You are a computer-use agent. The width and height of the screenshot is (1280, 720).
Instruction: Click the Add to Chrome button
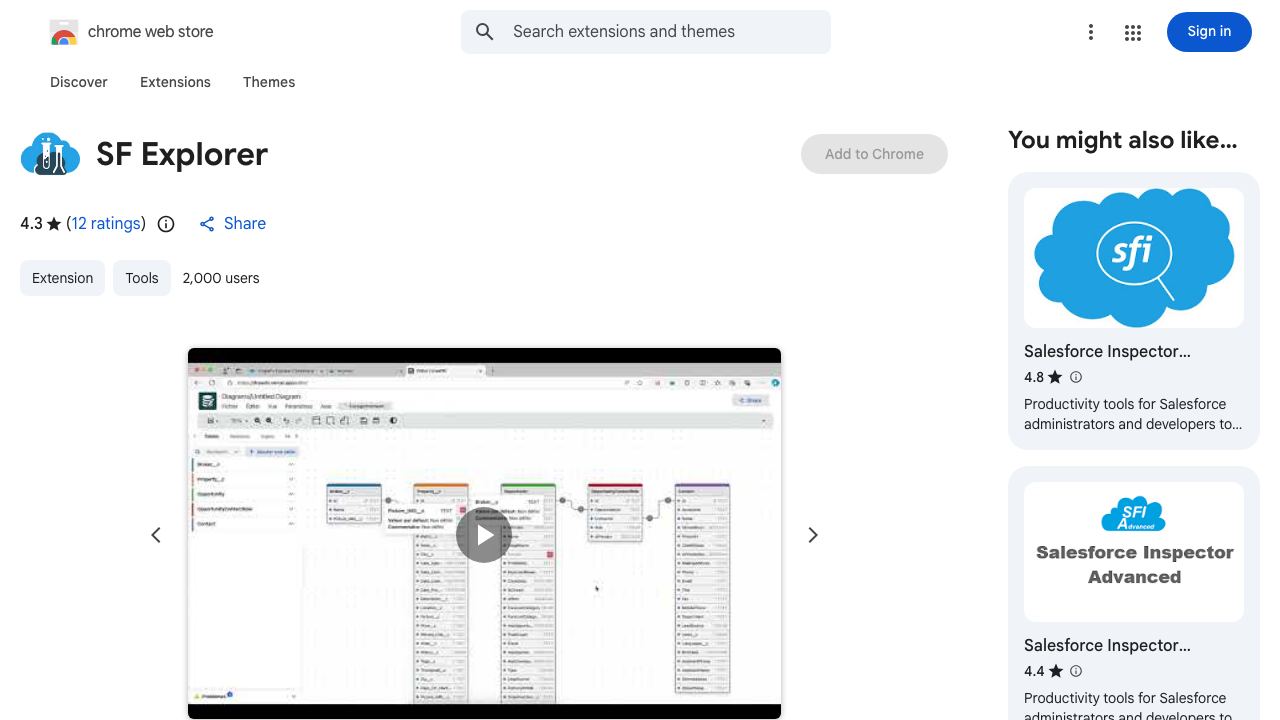tap(874, 154)
